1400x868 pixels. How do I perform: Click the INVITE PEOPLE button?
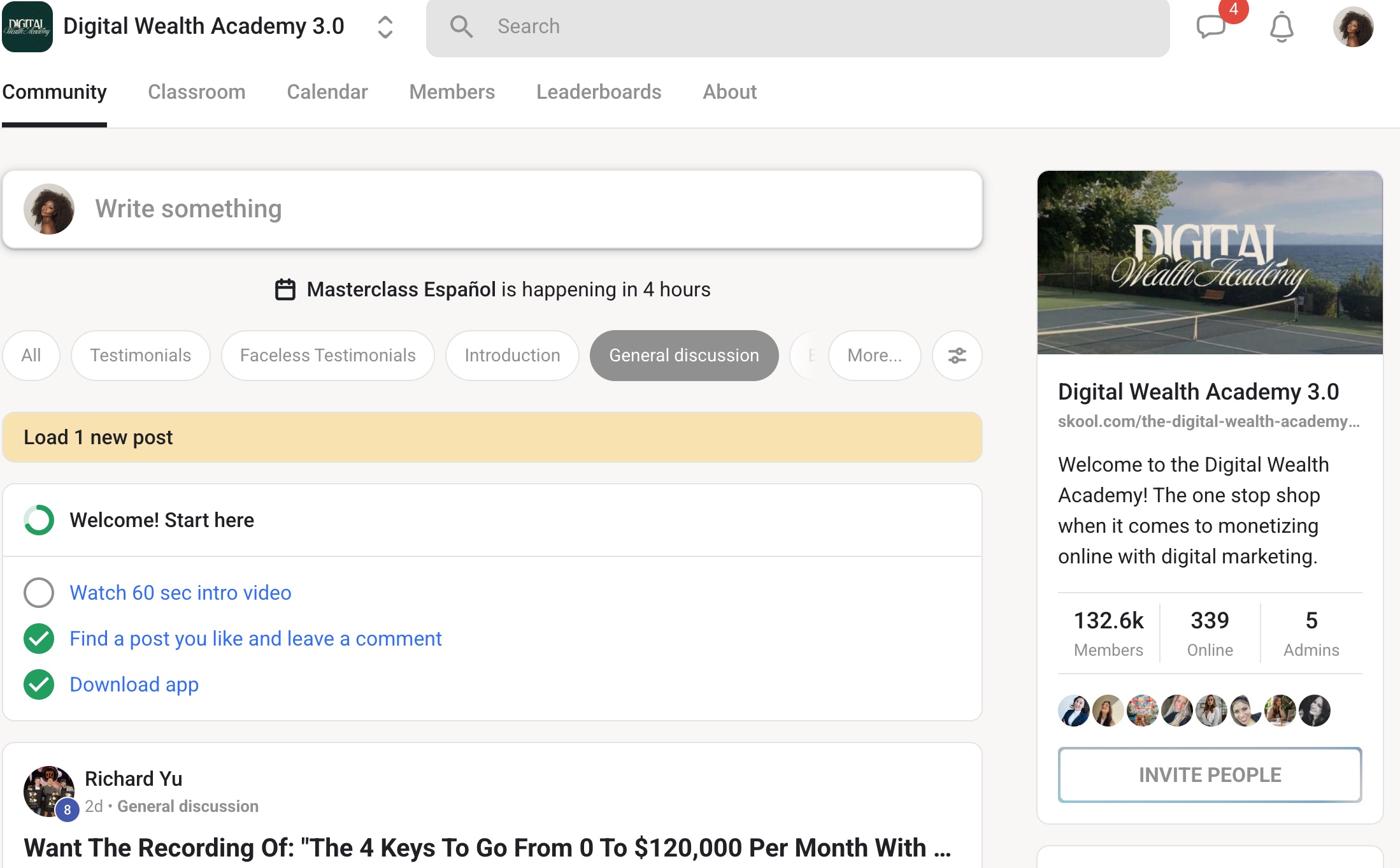[1210, 775]
